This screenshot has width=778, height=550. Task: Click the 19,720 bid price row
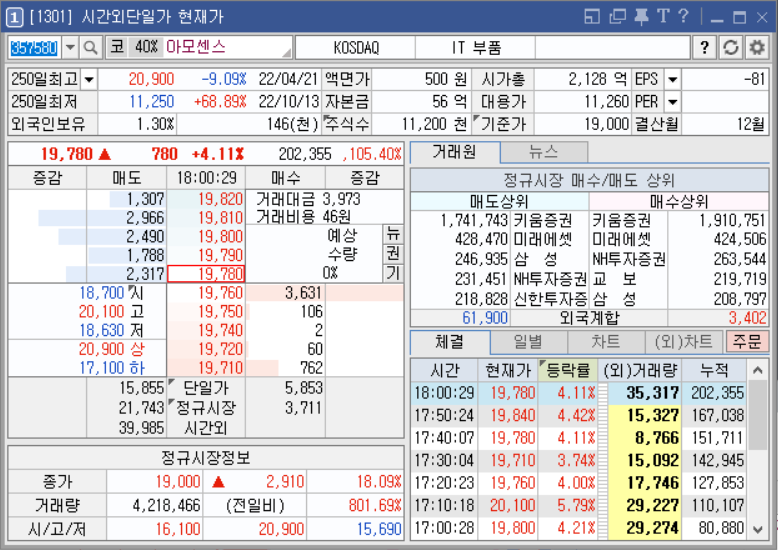click(206, 349)
